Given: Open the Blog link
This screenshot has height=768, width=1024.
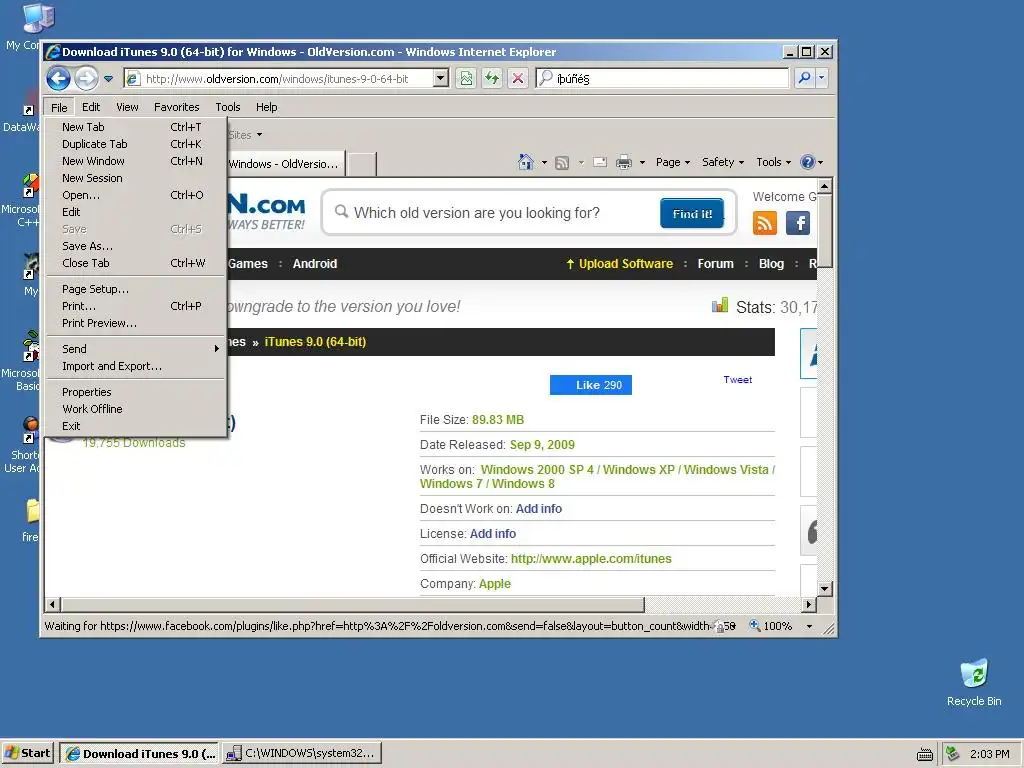Looking at the screenshot, I should coord(771,264).
